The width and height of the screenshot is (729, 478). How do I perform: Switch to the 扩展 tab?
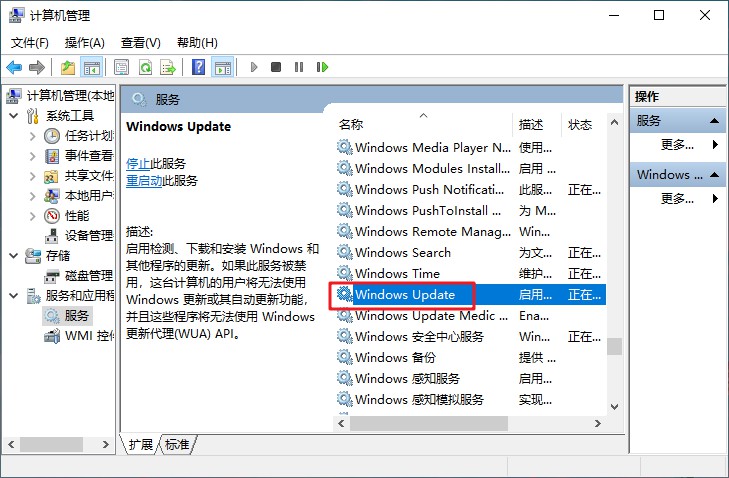[140, 445]
